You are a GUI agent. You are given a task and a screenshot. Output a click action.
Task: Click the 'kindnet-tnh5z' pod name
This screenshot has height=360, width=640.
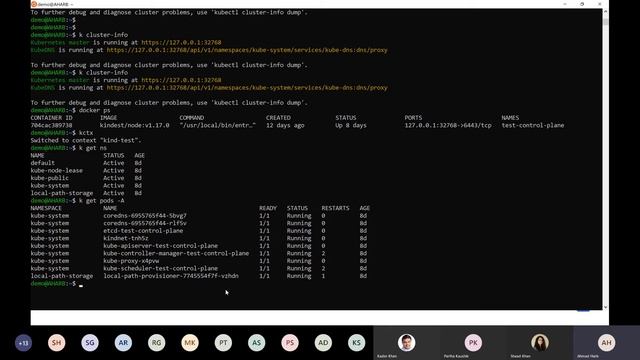(x=126, y=238)
